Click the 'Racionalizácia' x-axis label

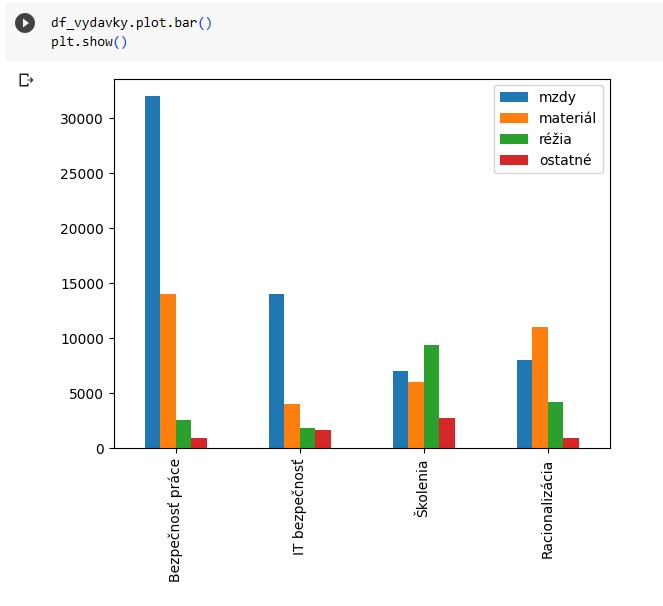[x=547, y=511]
